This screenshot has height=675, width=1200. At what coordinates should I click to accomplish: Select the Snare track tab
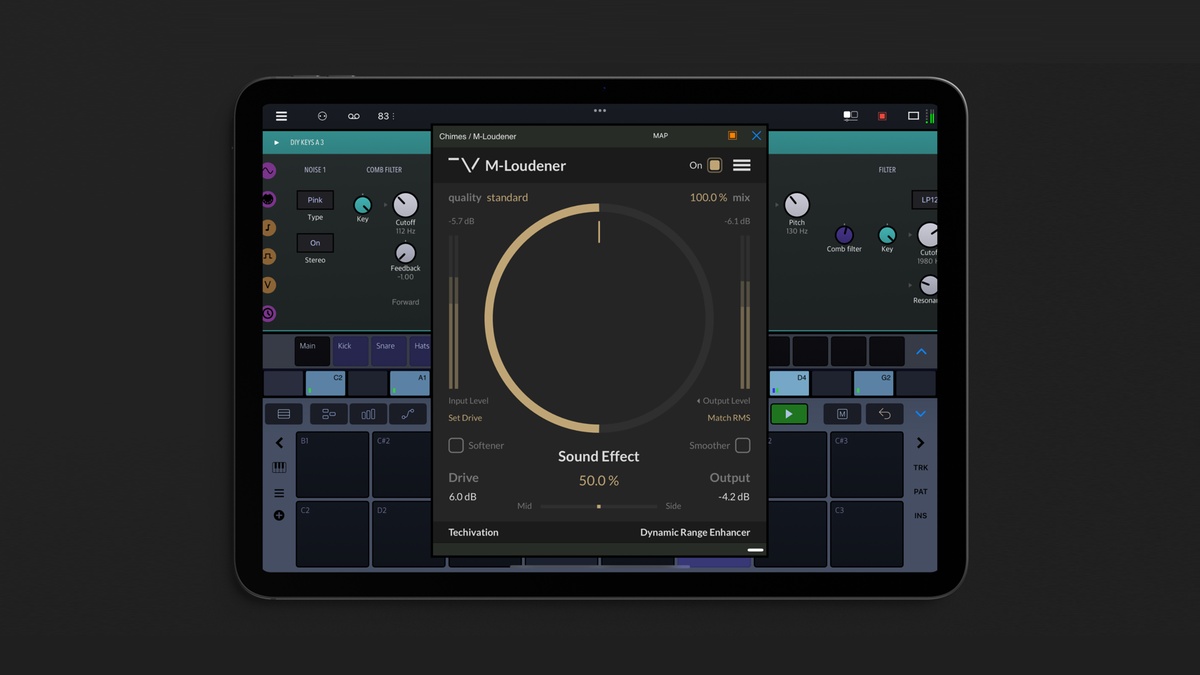pos(389,351)
